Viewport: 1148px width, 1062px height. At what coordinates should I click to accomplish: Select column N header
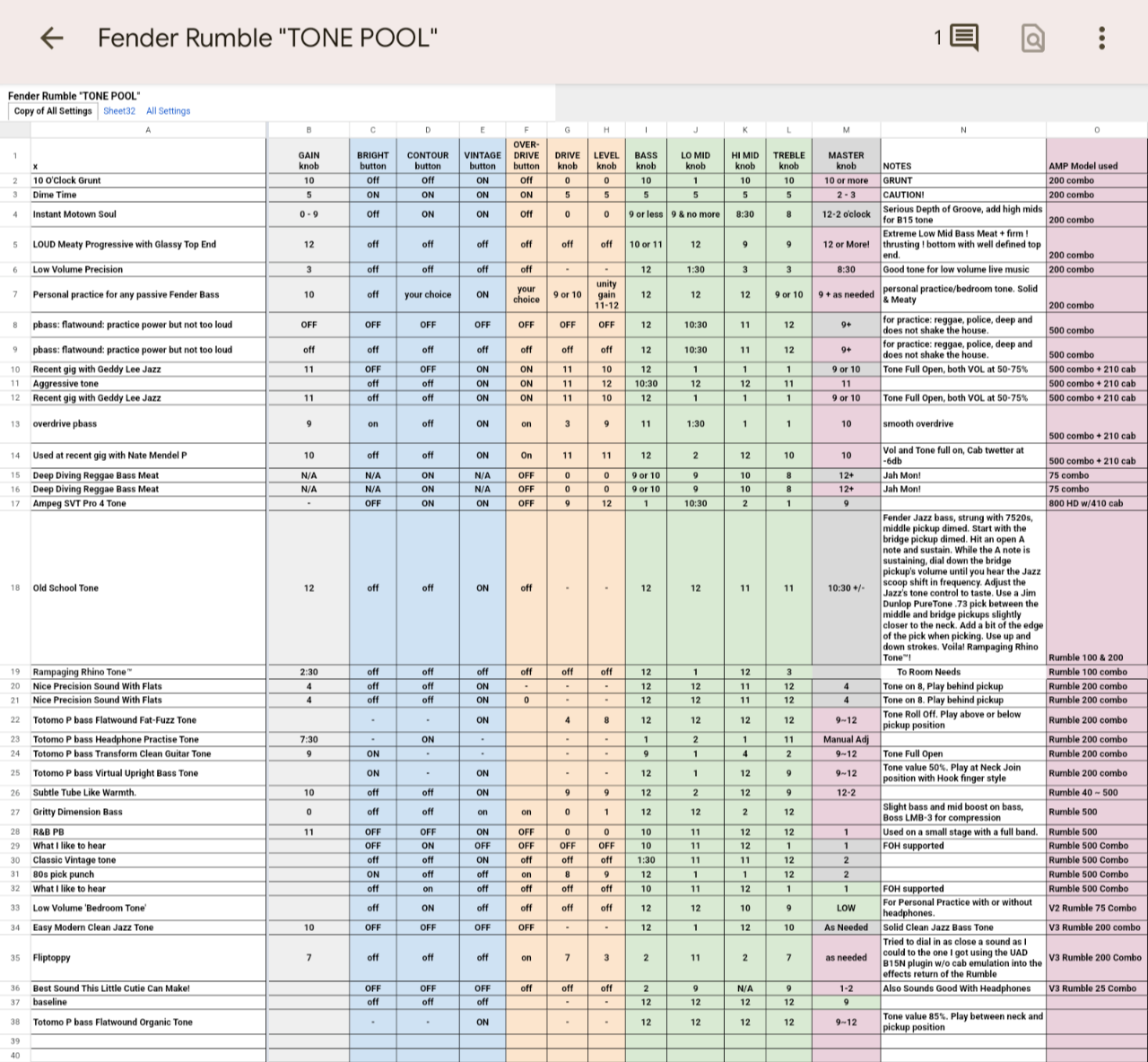tap(963, 130)
